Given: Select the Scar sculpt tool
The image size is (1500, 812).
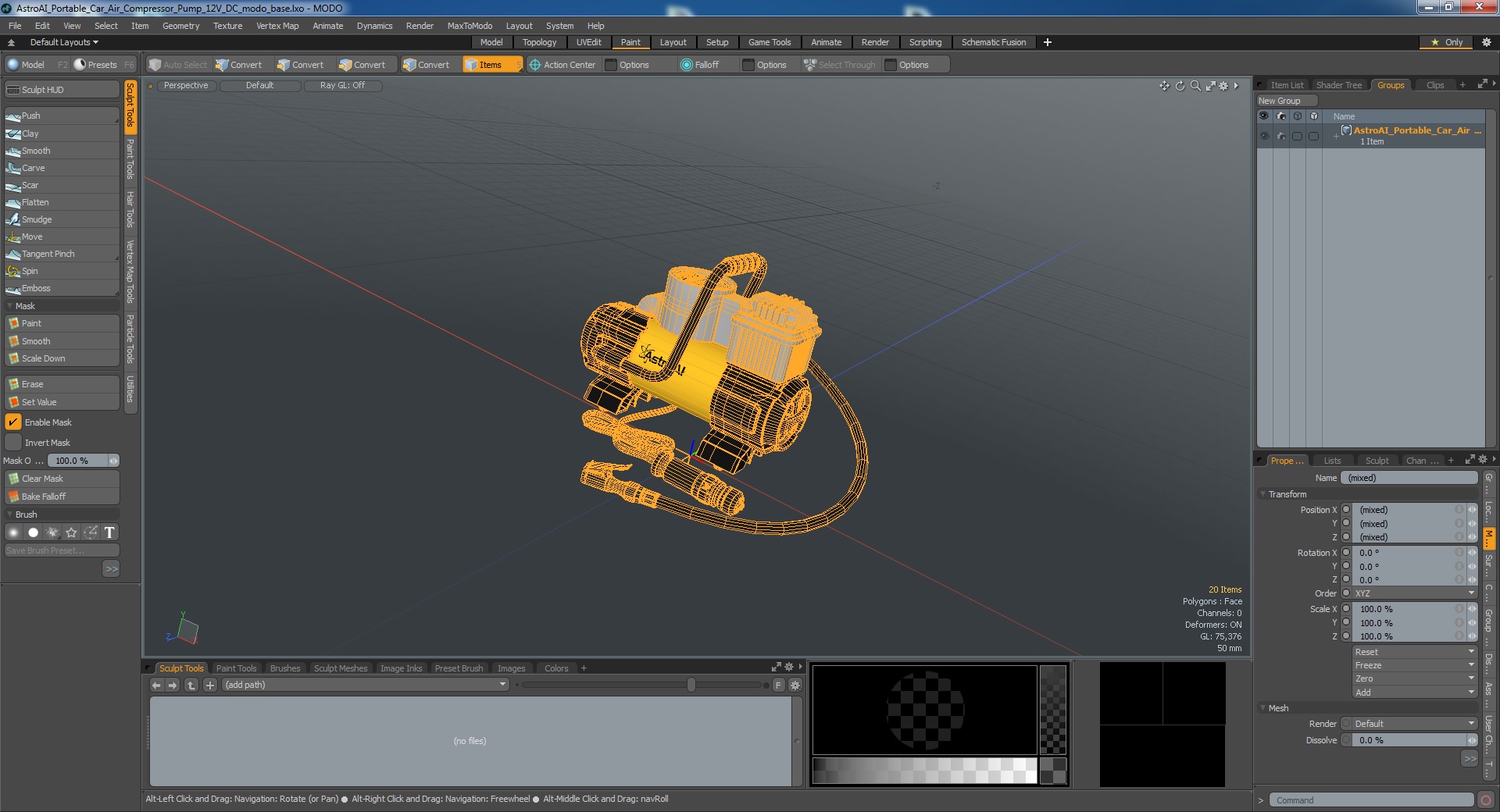Looking at the screenshot, I should pos(62,185).
